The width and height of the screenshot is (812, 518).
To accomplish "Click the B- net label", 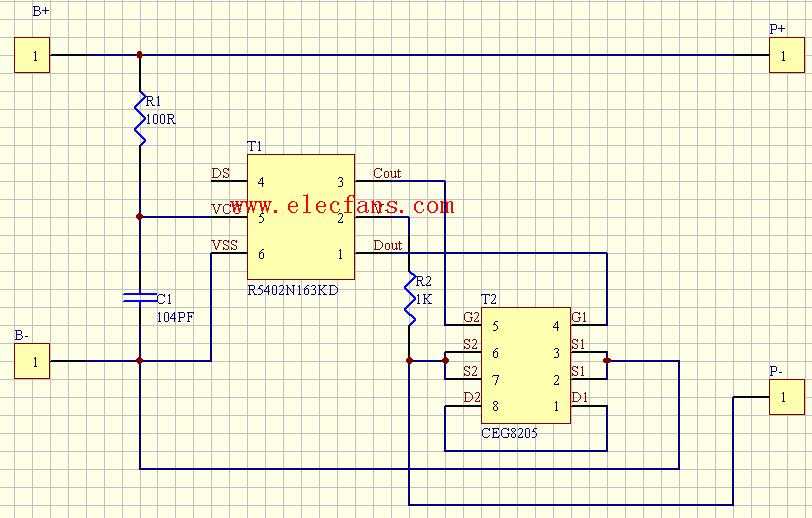I will pyautogui.click(x=21, y=335).
